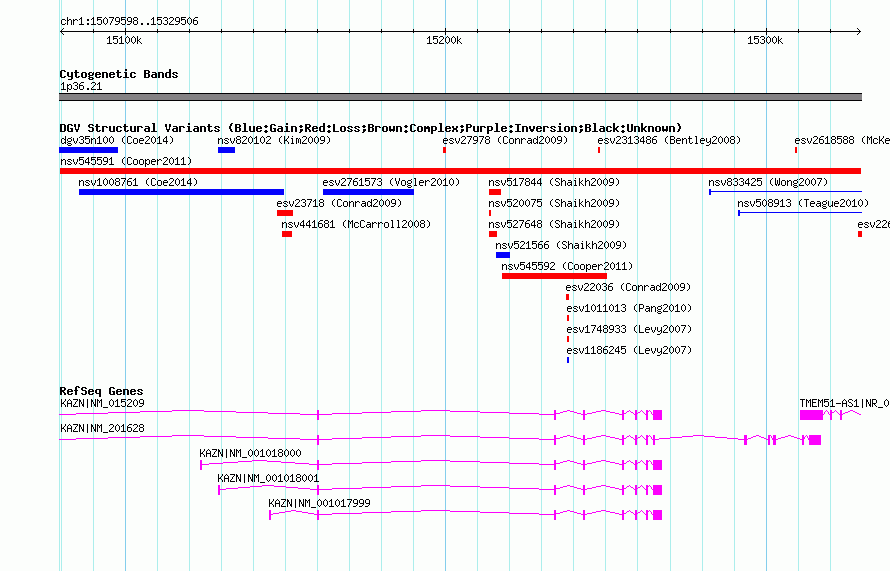Select the nsv1008761 blue gain bar

click(x=182, y=192)
